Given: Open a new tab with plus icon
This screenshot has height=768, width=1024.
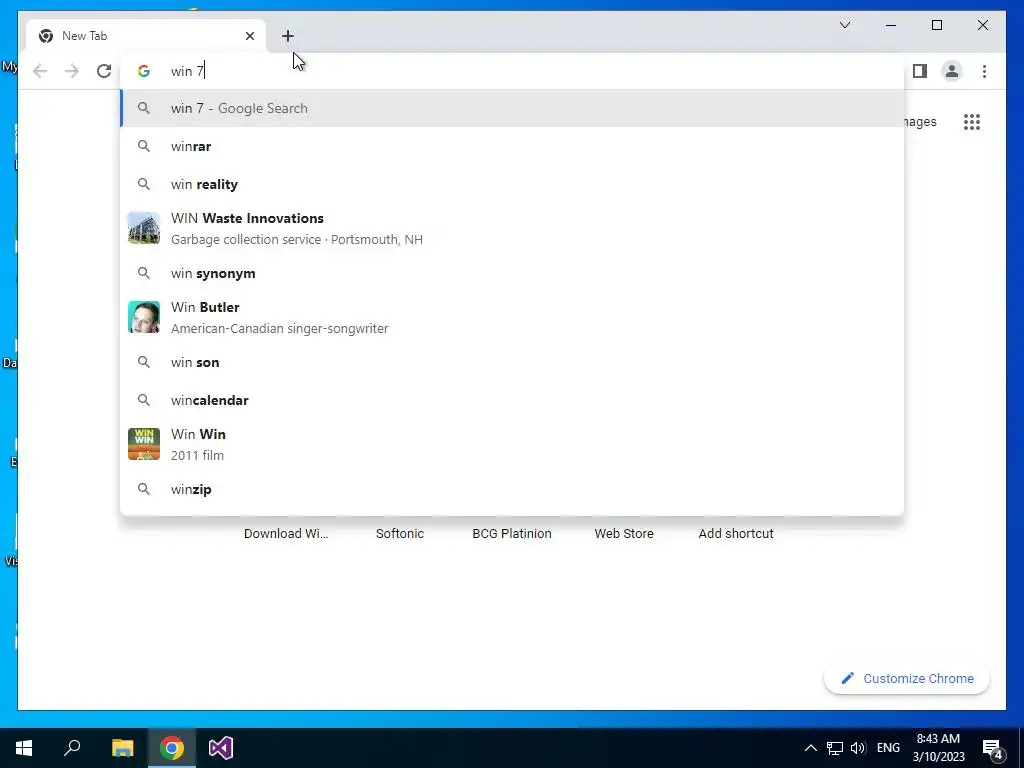Looking at the screenshot, I should point(288,36).
